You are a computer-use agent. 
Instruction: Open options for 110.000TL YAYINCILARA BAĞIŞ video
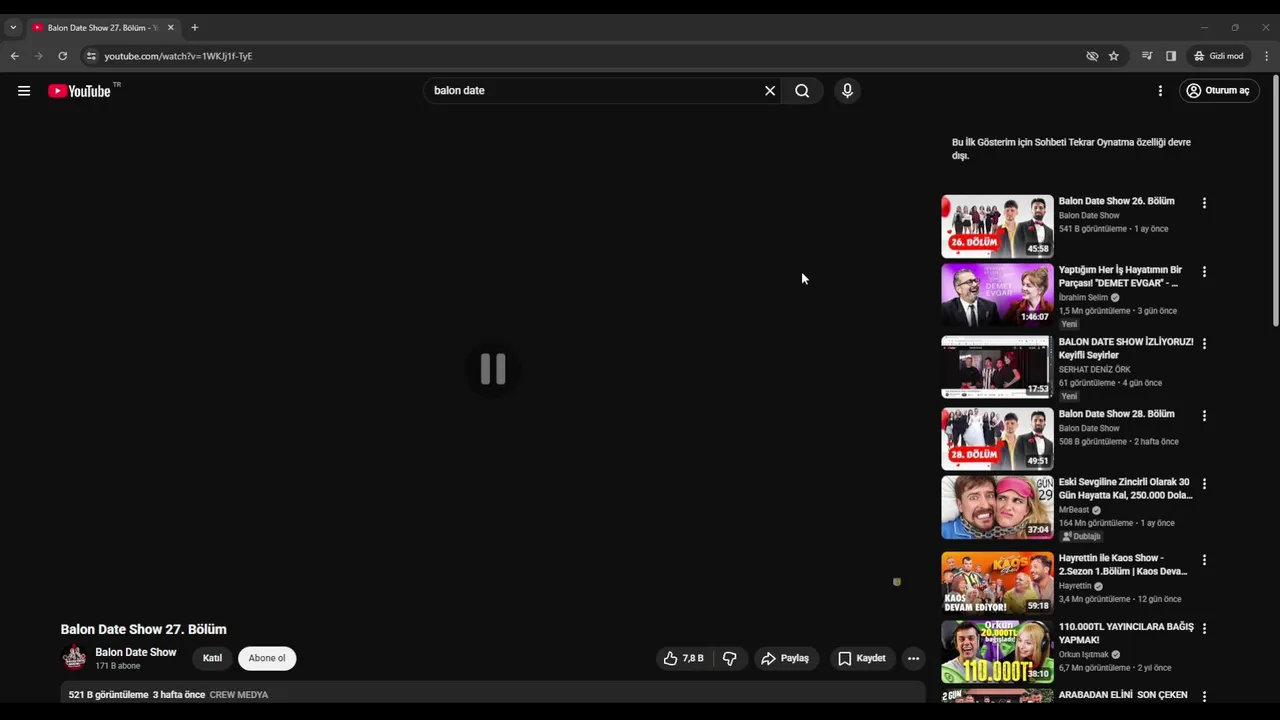tap(1204, 629)
